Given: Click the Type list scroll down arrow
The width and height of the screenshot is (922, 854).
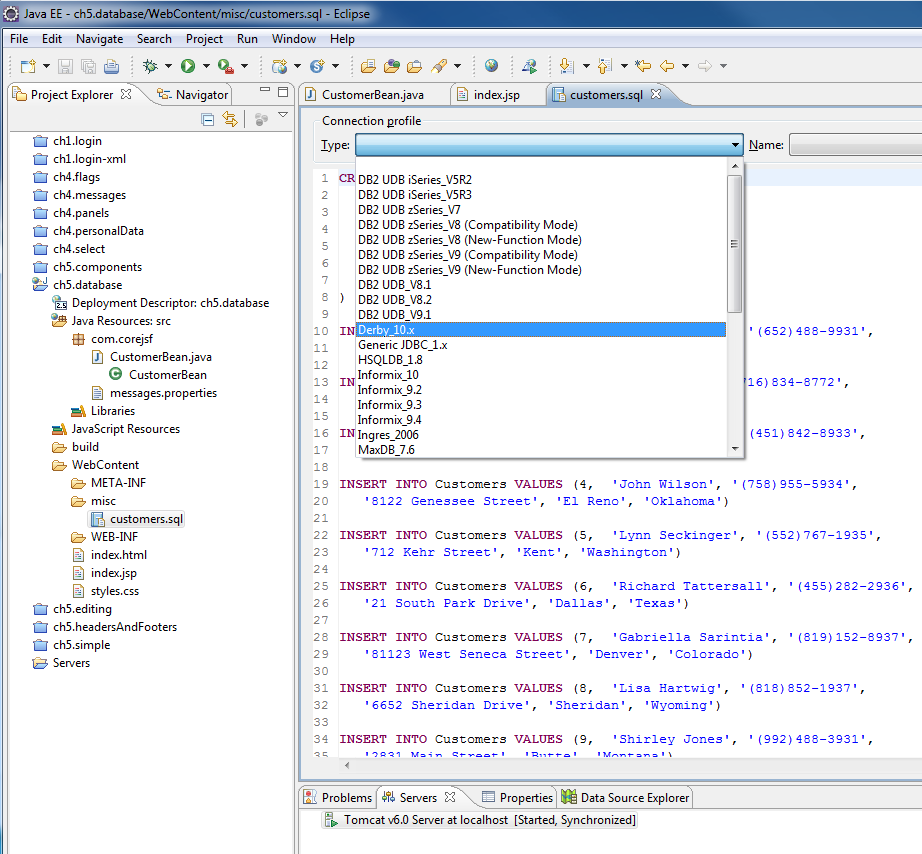Looking at the screenshot, I should coord(734,449).
